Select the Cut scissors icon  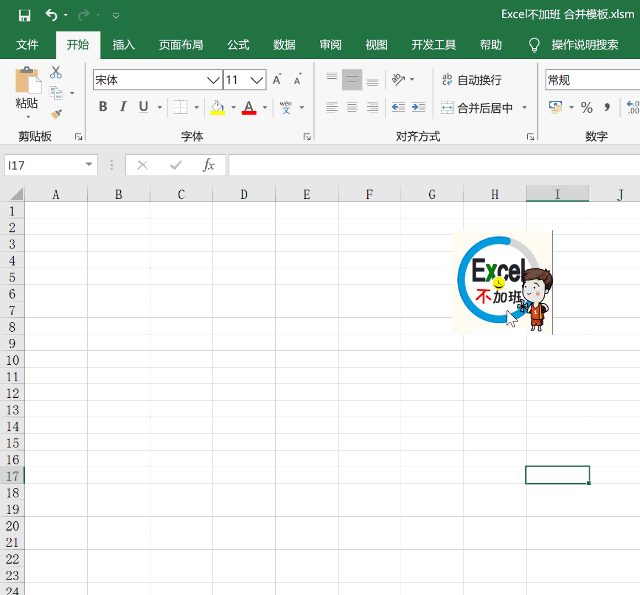[56, 73]
